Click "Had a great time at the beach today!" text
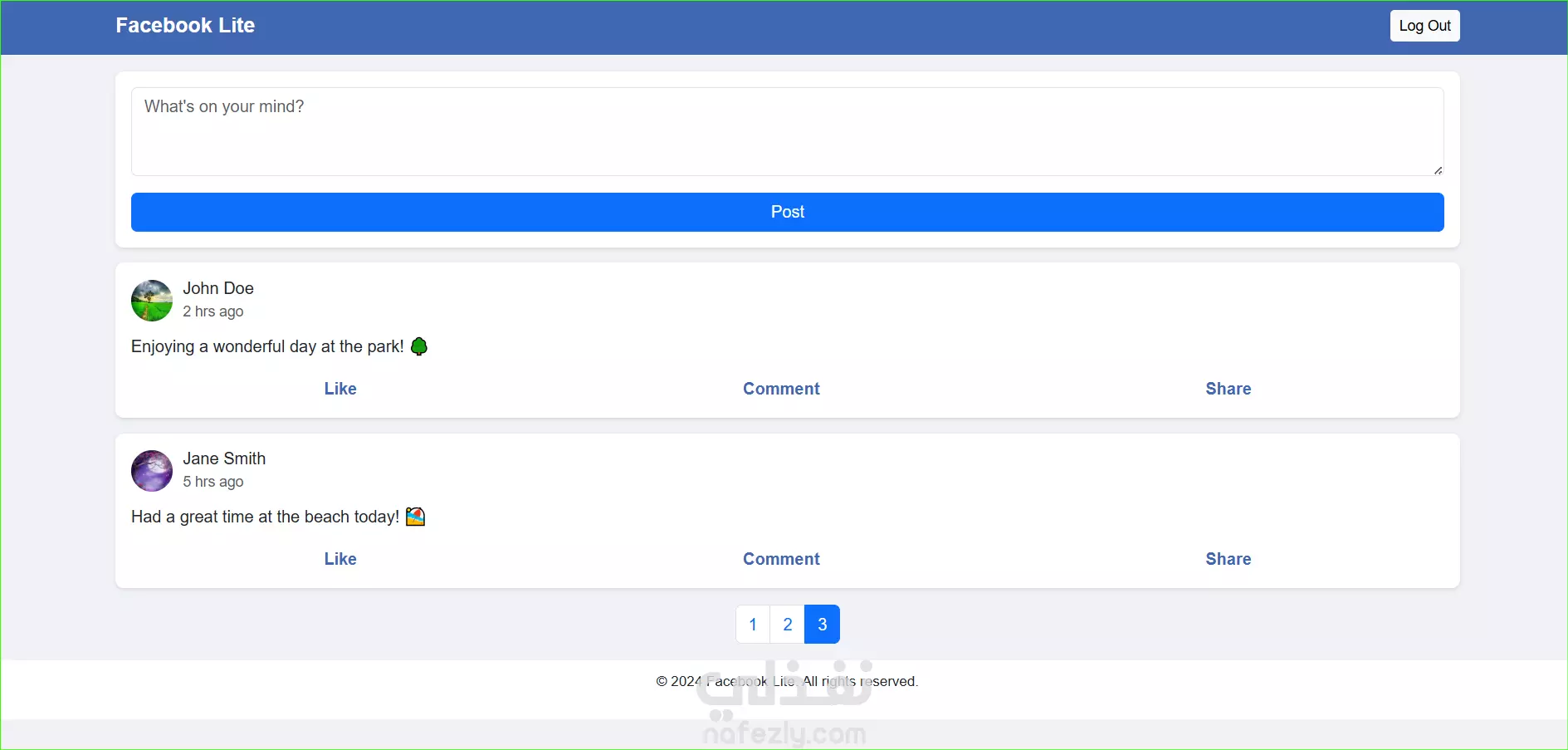 (x=266, y=517)
